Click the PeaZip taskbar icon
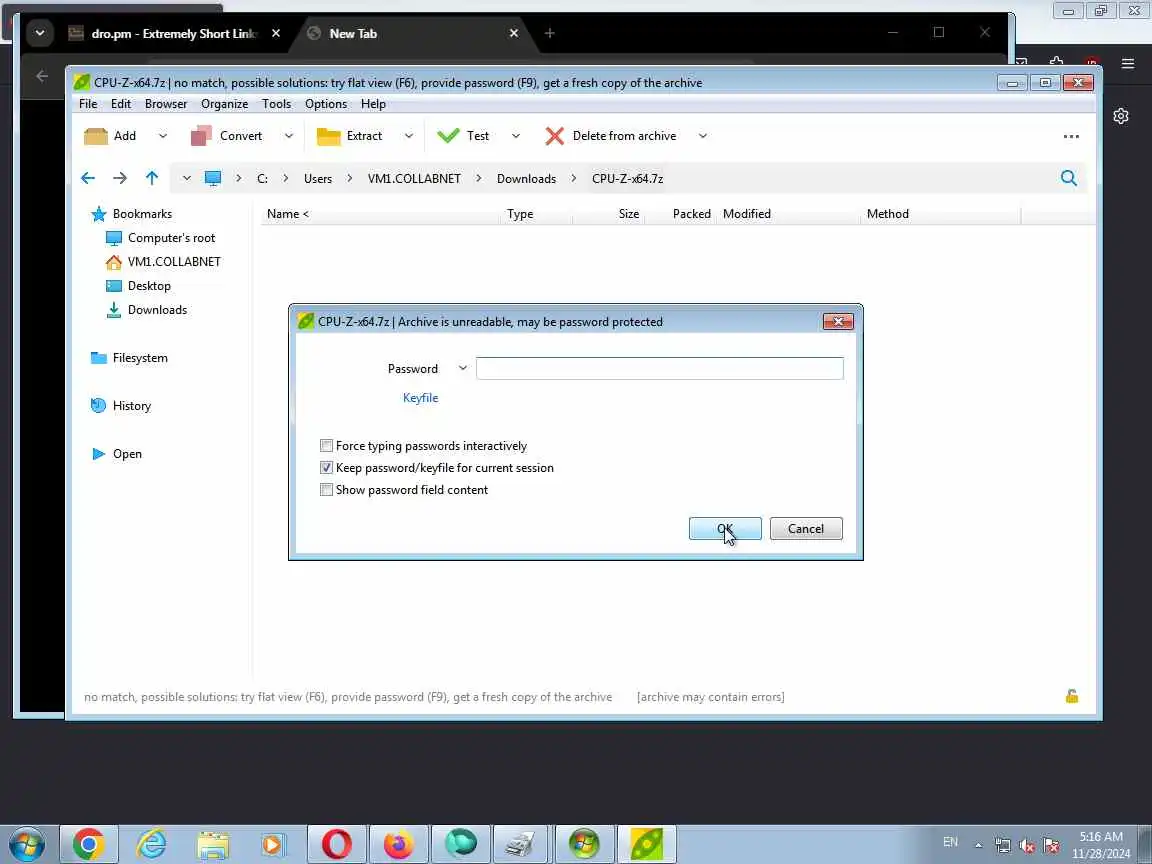 click(x=647, y=844)
